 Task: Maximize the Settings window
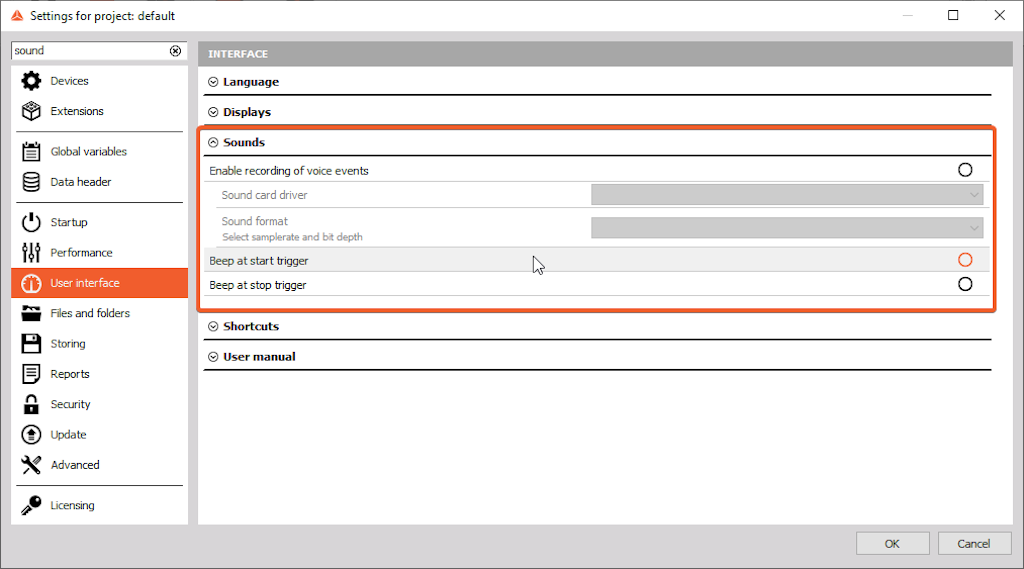click(953, 15)
